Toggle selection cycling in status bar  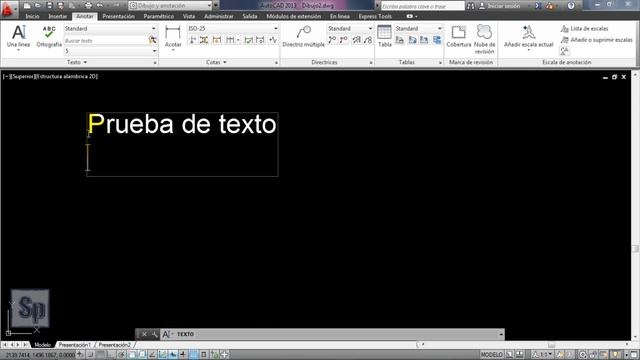point(214,355)
